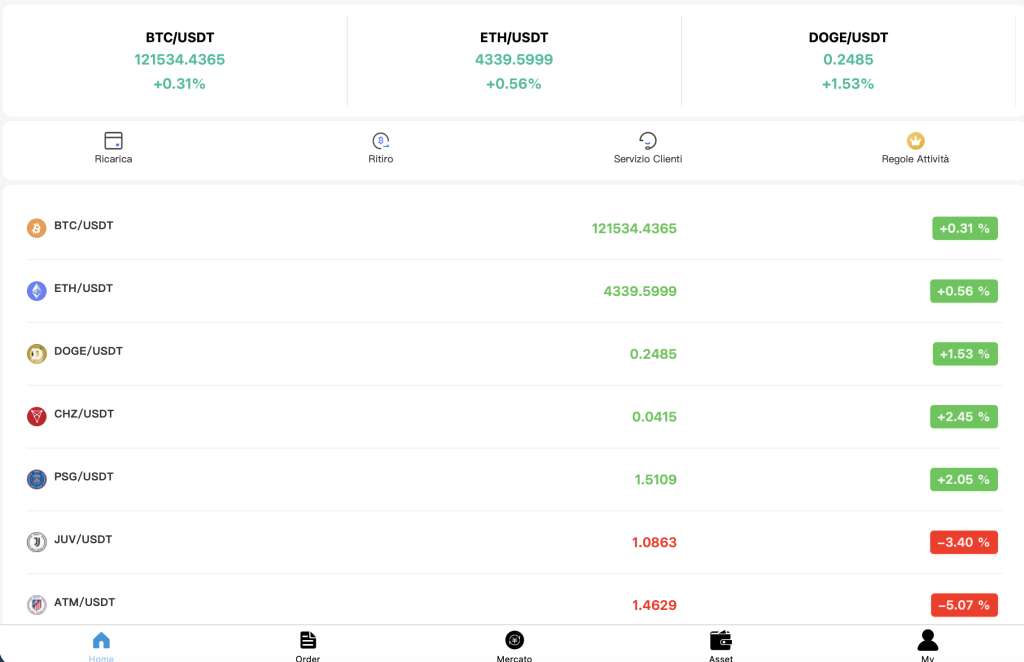Go to the Mercato tab
Image resolution: width=1024 pixels, height=662 pixels.
tap(514, 643)
